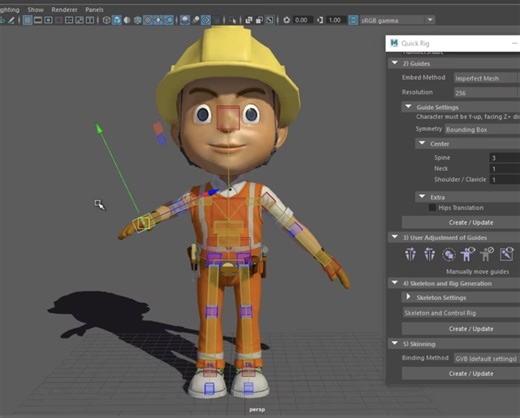Edit the gamma value 1.00 field

pos(336,20)
